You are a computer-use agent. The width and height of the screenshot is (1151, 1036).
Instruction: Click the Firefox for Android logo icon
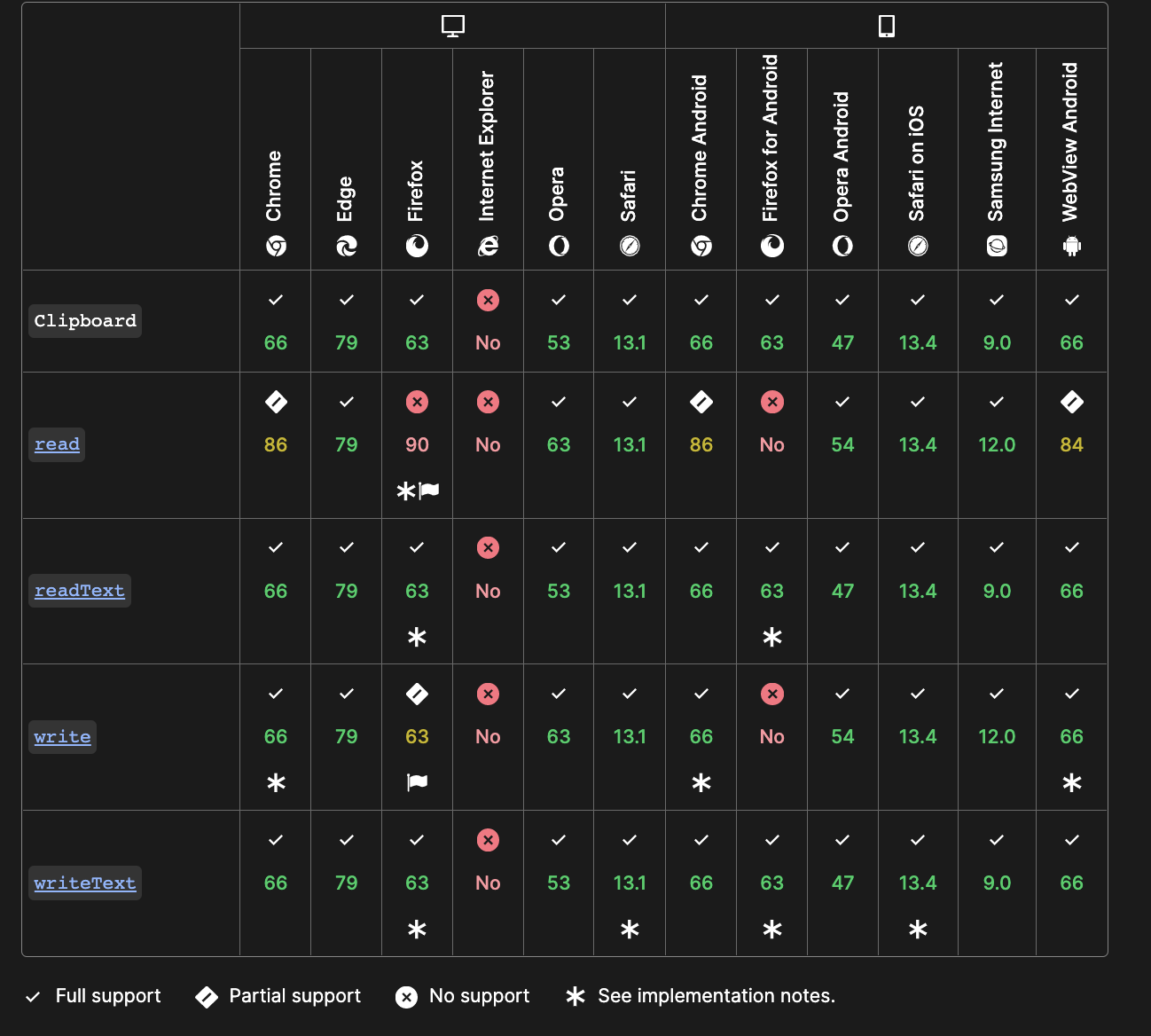[771, 246]
